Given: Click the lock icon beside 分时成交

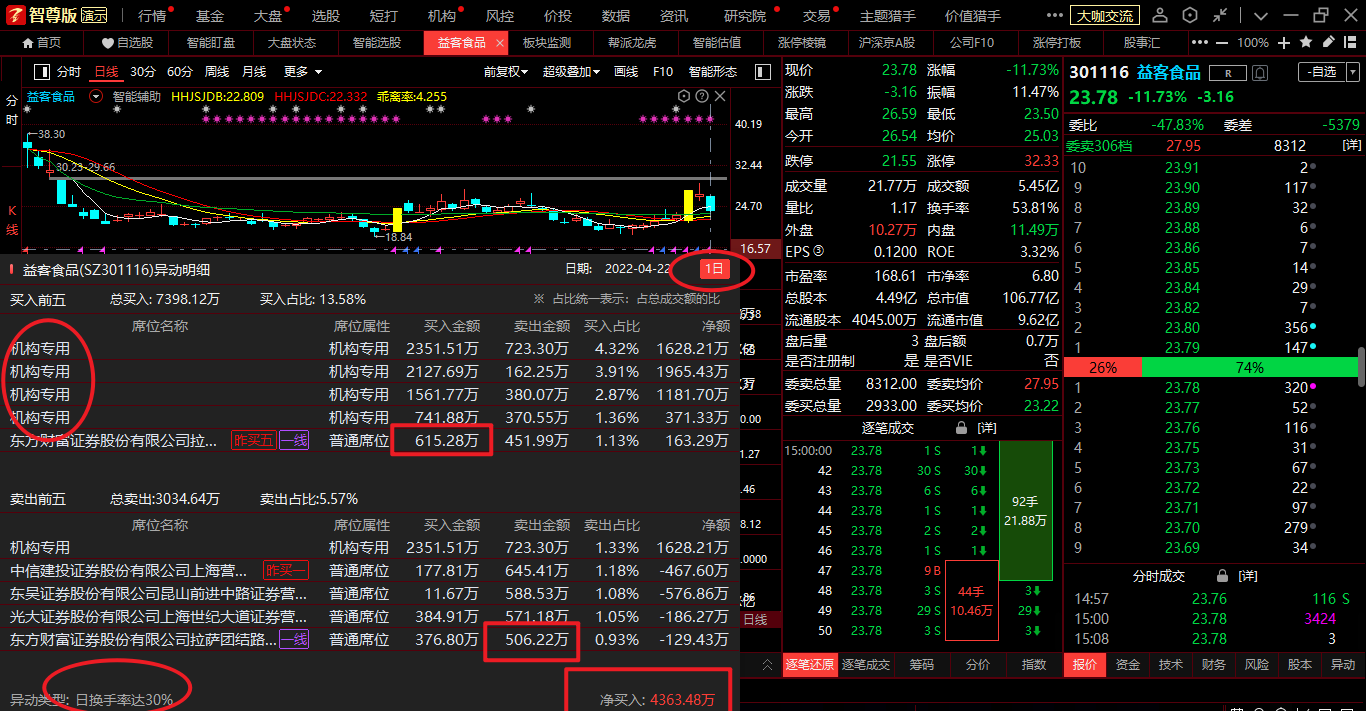Looking at the screenshot, I should tap(1221, 576).
